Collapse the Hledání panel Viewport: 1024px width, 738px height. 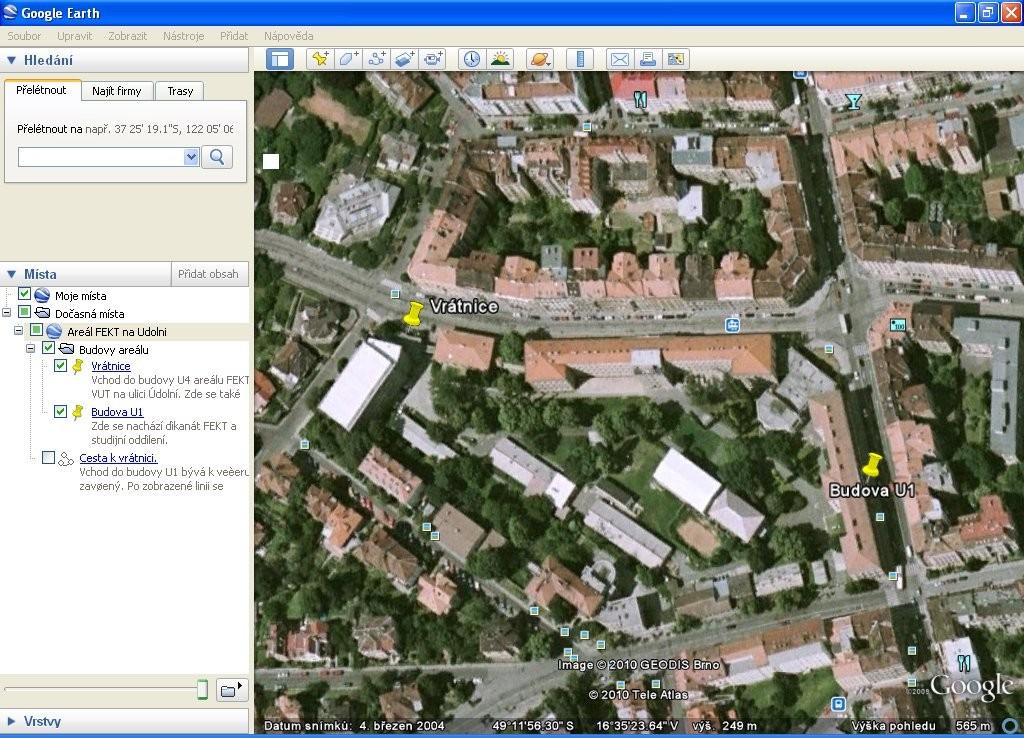tap(11, 60)
